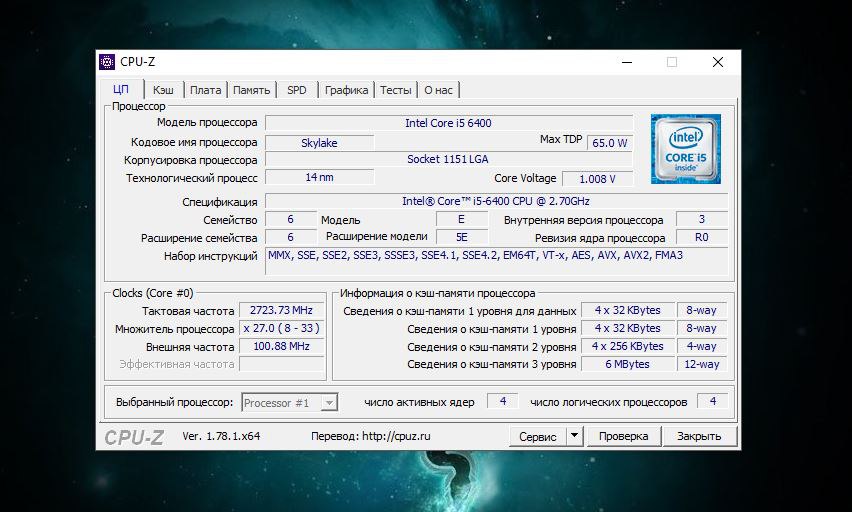Select the clock speed value 2723.73 MHz
852x512 pixels.
pyautogui.click(x=281, y=310)
